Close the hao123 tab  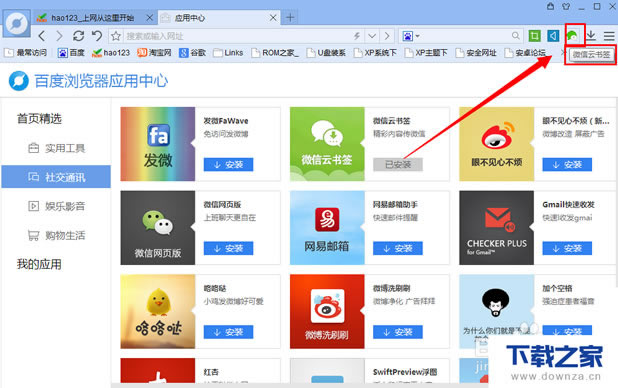(x=149, y=18)
